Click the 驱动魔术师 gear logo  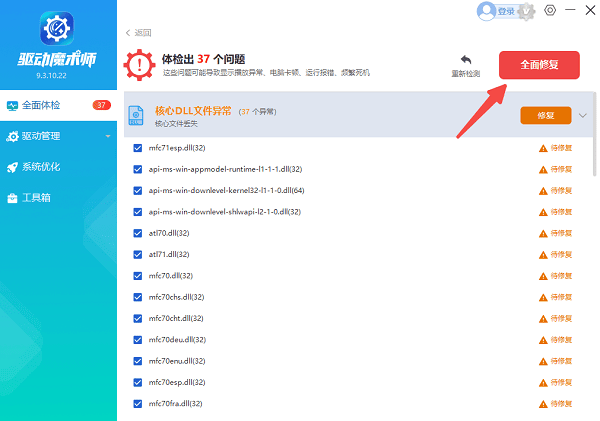[x=57, y=28]
